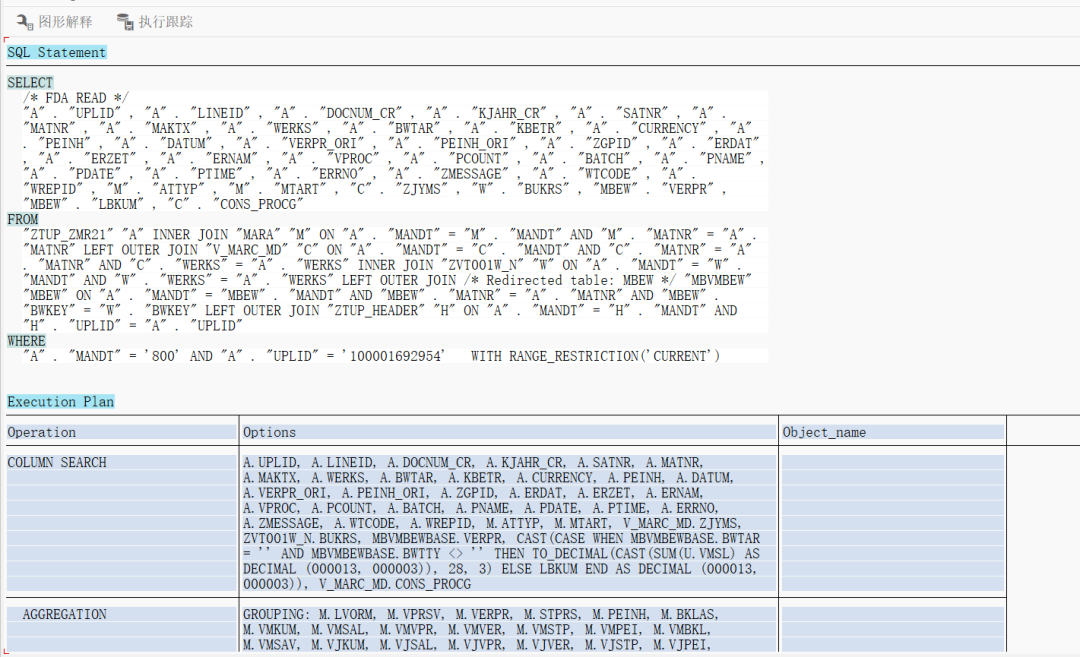Open 图形解释 toolbar button label

click(65, 22)
